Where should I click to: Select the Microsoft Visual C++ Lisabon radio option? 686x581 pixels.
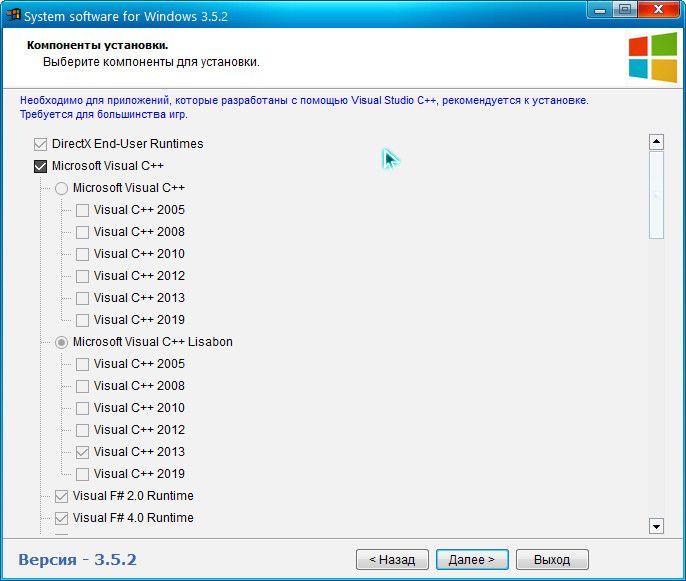click(61, 342)
